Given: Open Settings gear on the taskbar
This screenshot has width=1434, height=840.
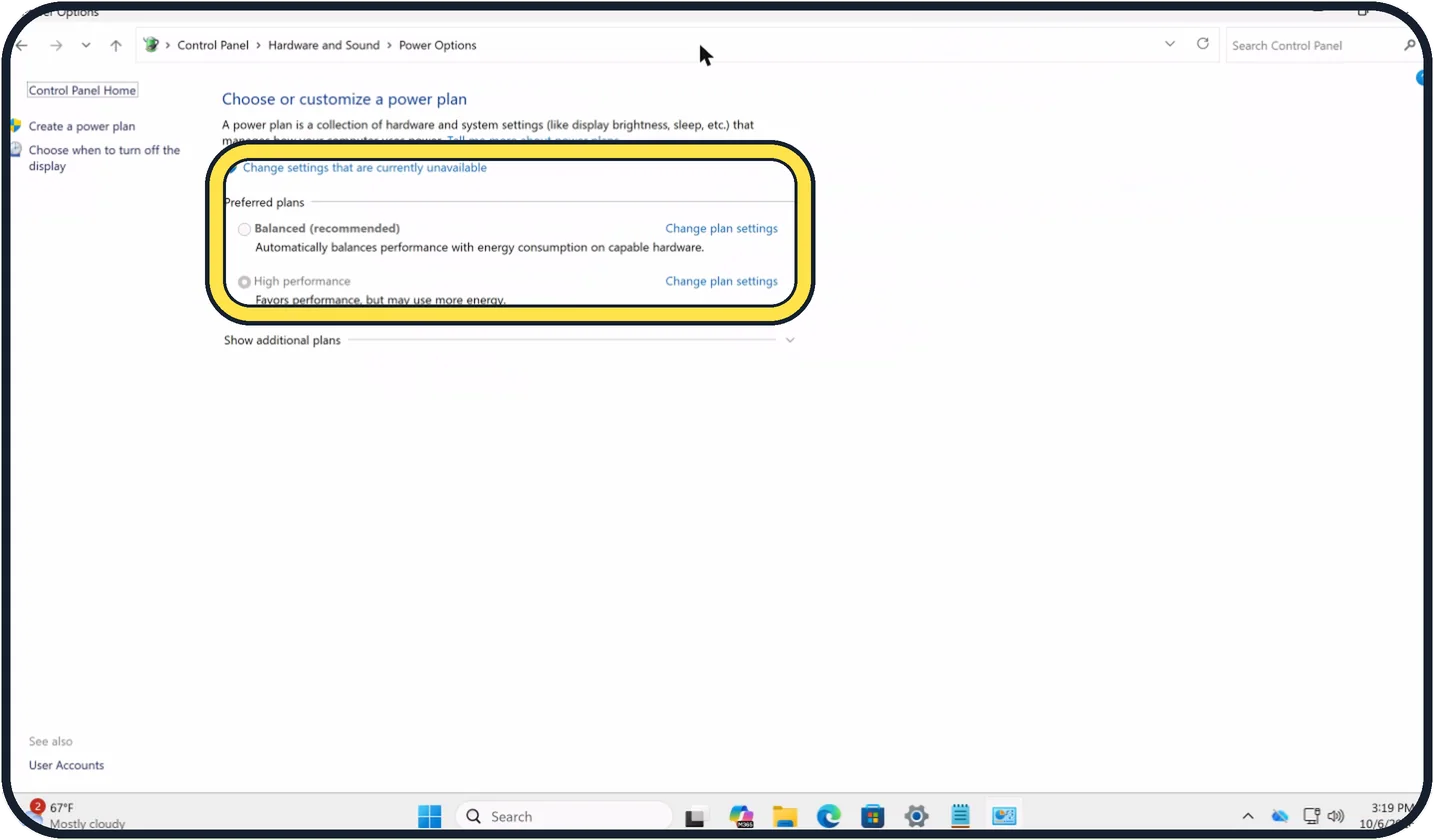Looking at the screenshot, I should pyautogui.click(x=917, y=816).
